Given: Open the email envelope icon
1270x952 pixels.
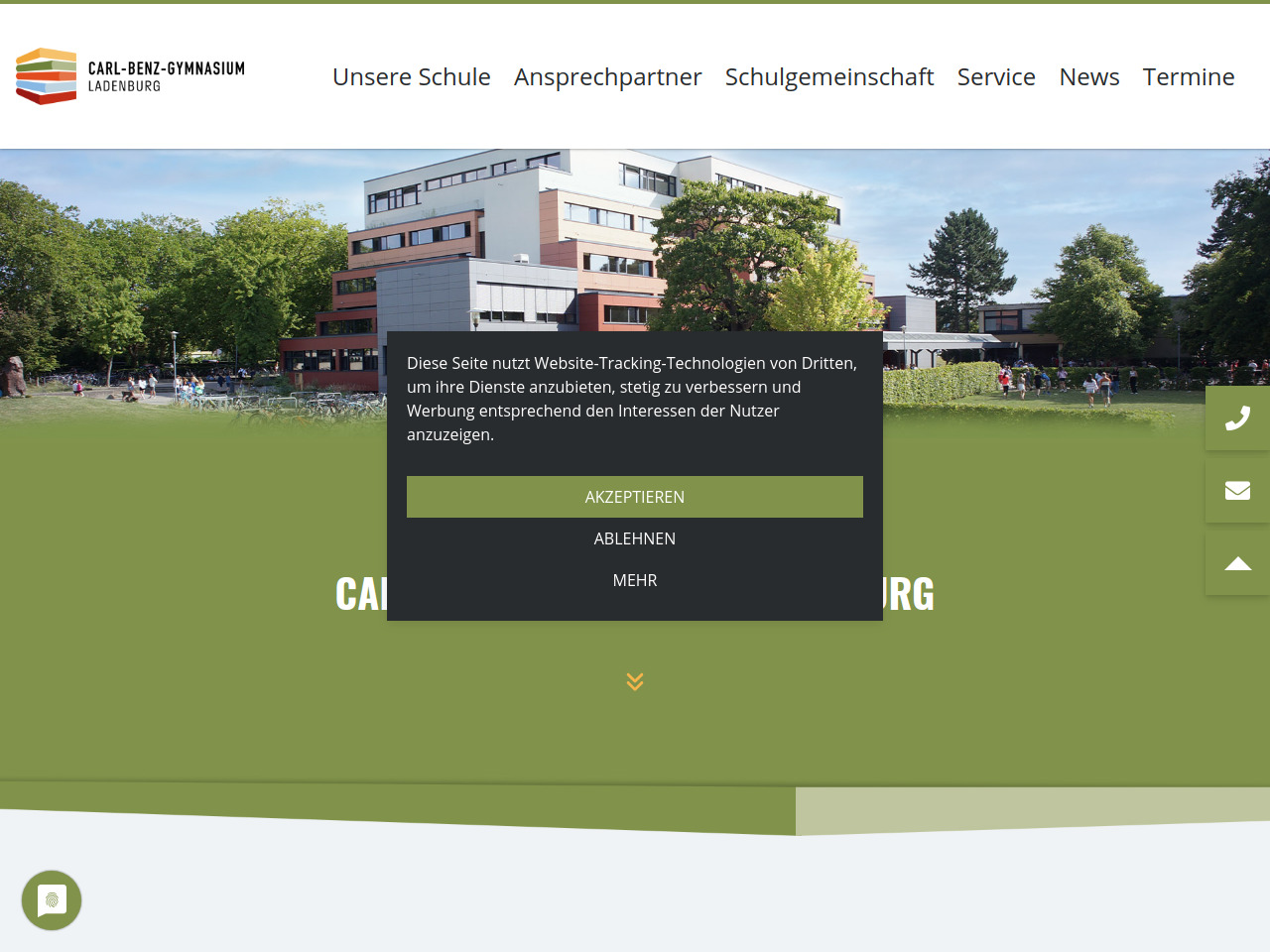Looking at the screenshot, I should point(1237,491).
